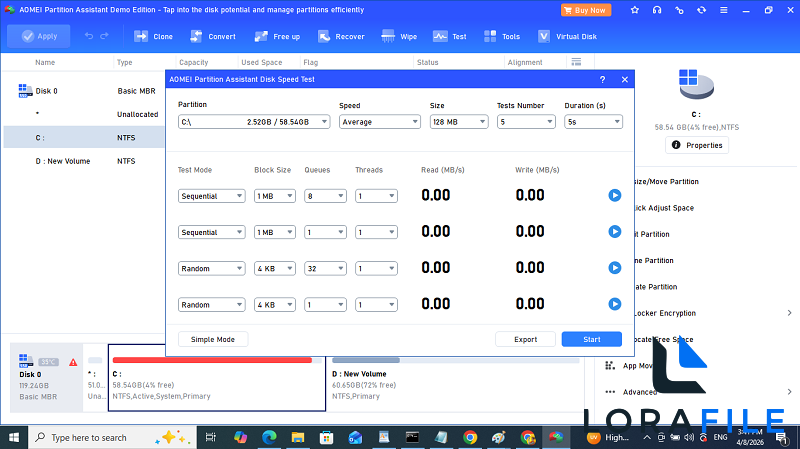This screenshot has height=449, width=800.
Task: Open the Free up menu
Action: pyautogui.click(x=277, y=36)
